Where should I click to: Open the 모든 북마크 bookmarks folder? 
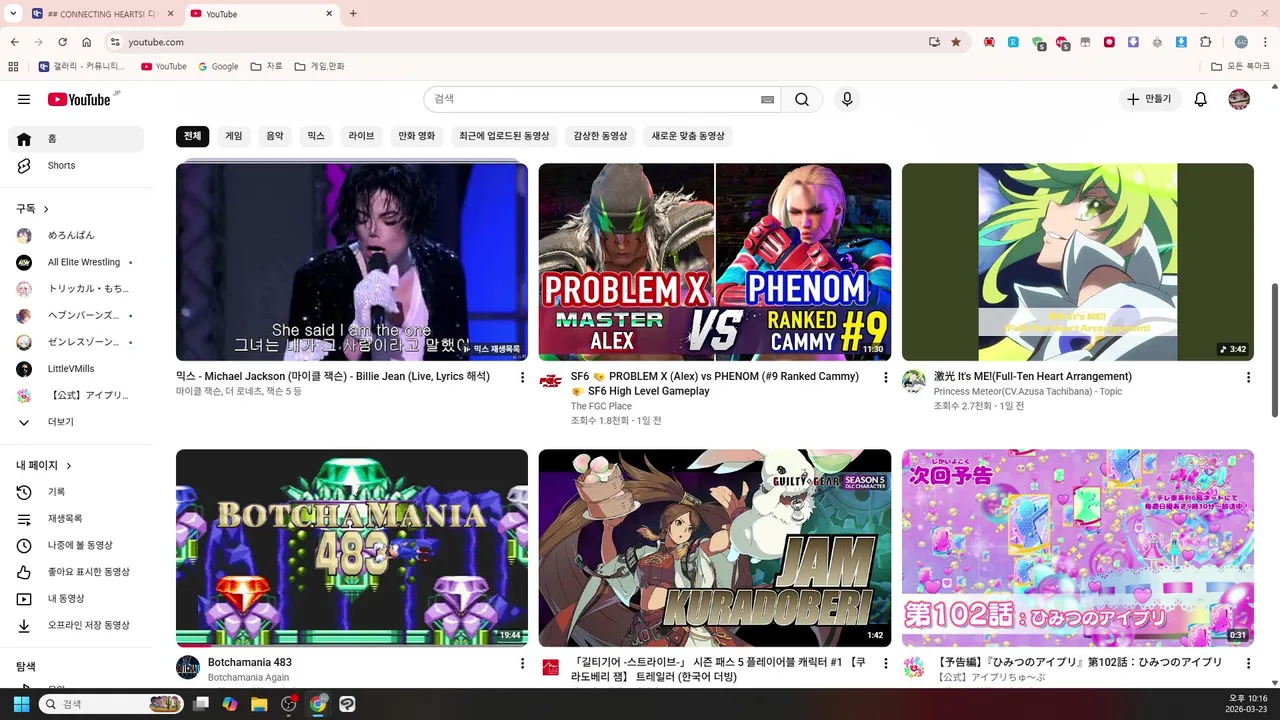pyautogui.click(x=1240, y=66)
